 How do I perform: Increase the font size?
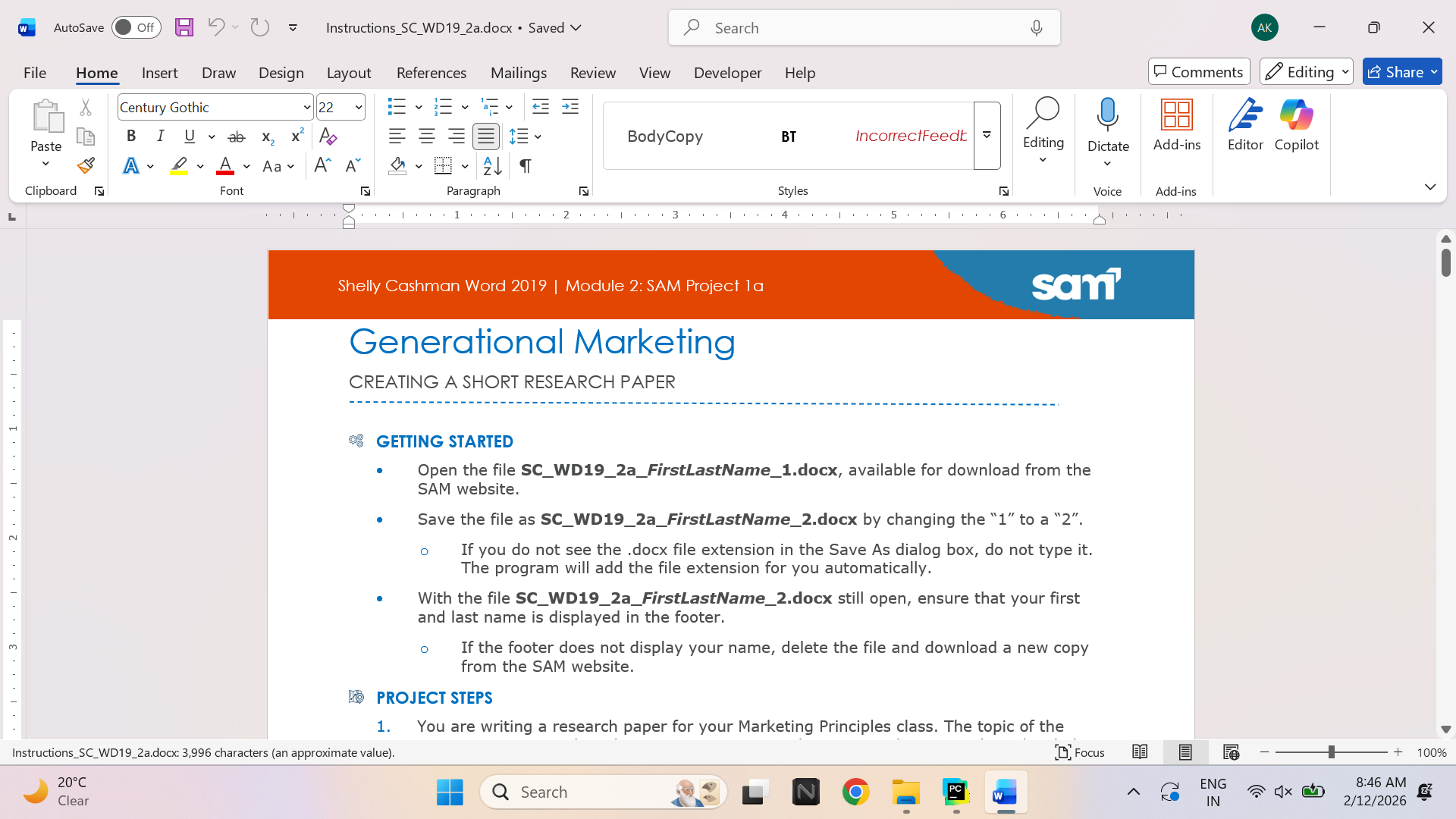pyautogui.click(x=322, y=165)
